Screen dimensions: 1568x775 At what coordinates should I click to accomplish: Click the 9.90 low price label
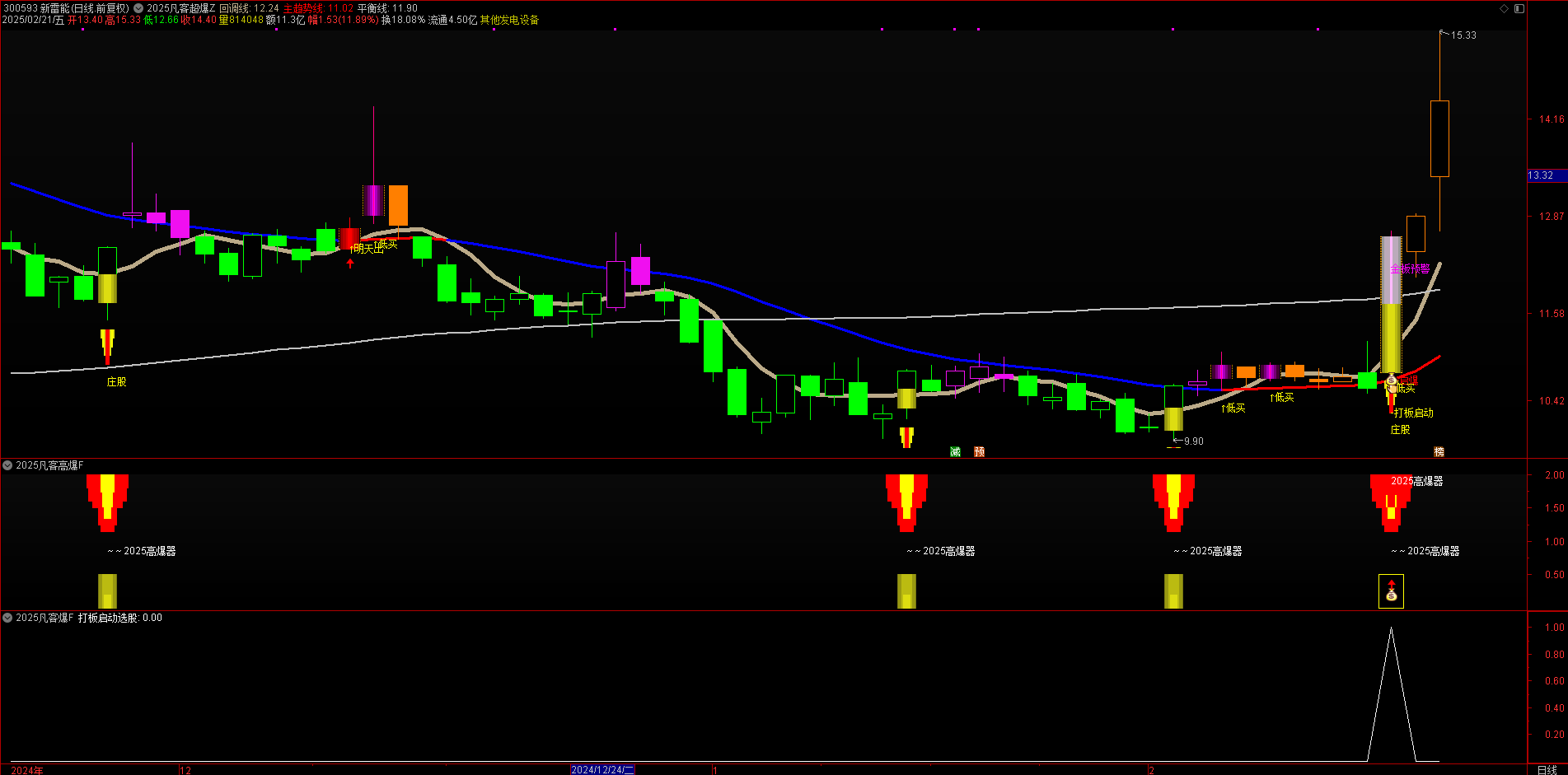1194,441
